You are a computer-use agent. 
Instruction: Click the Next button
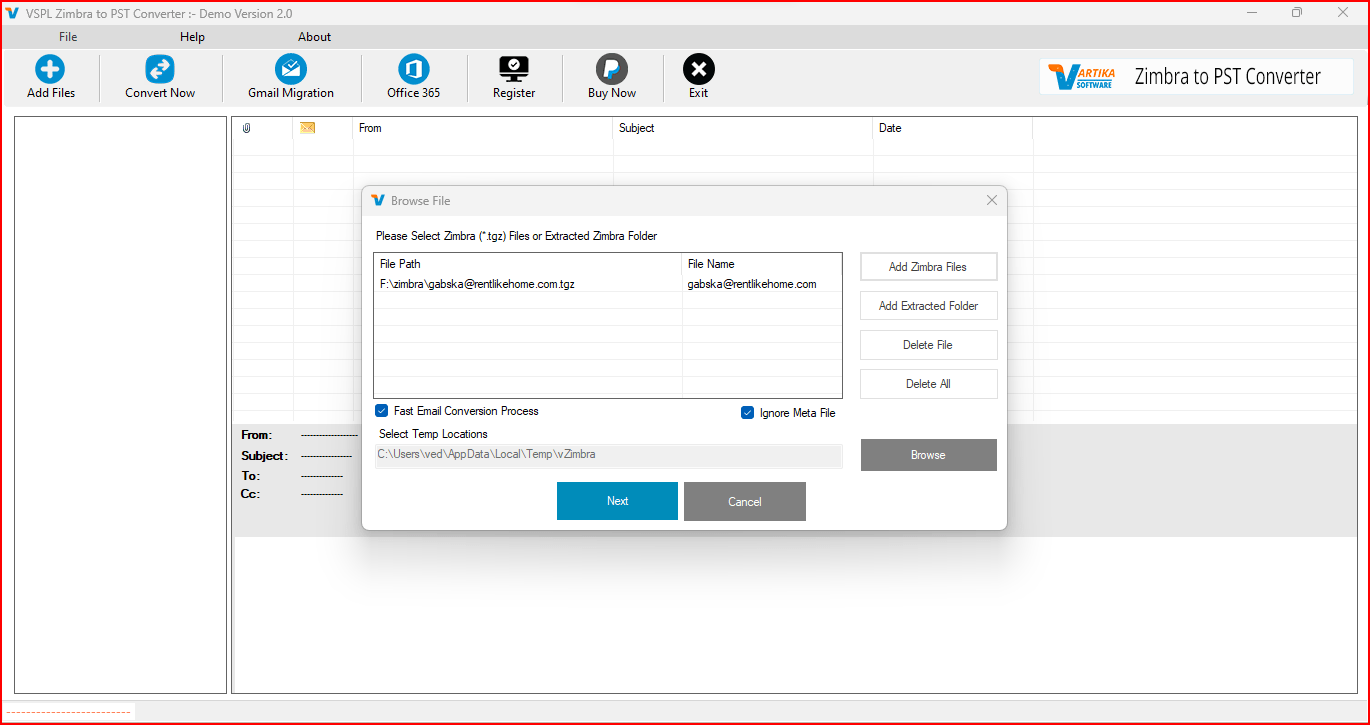[617, 501]
